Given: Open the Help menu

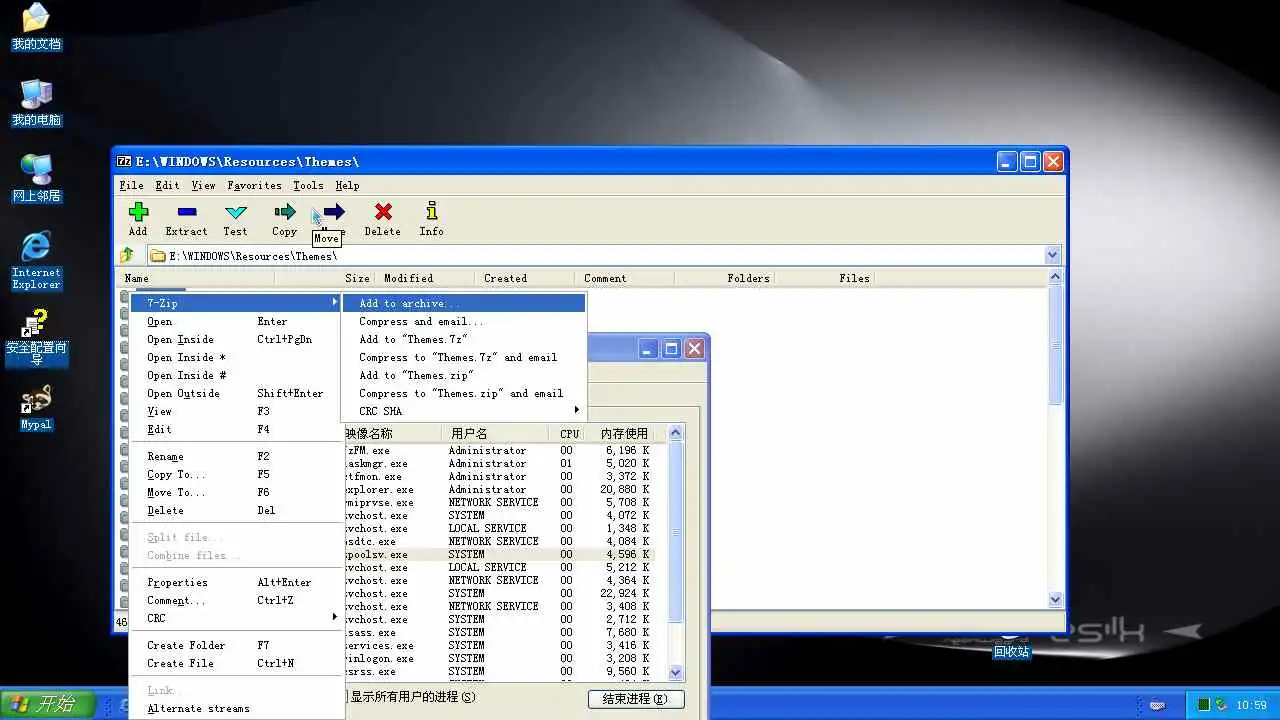Looking at the screenshot, I should [x=347, y=185].
